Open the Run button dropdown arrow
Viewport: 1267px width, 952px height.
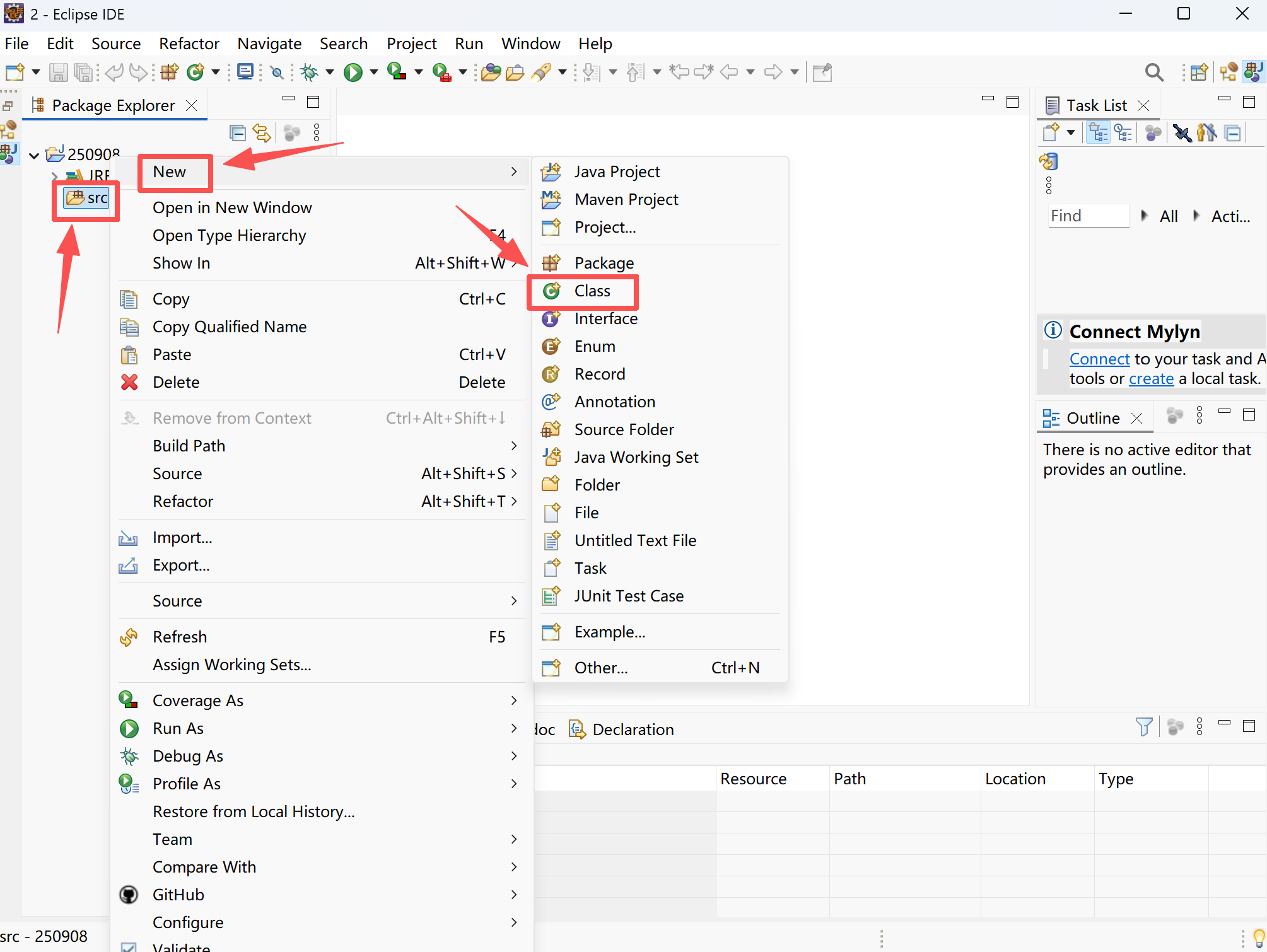[374, 73]
